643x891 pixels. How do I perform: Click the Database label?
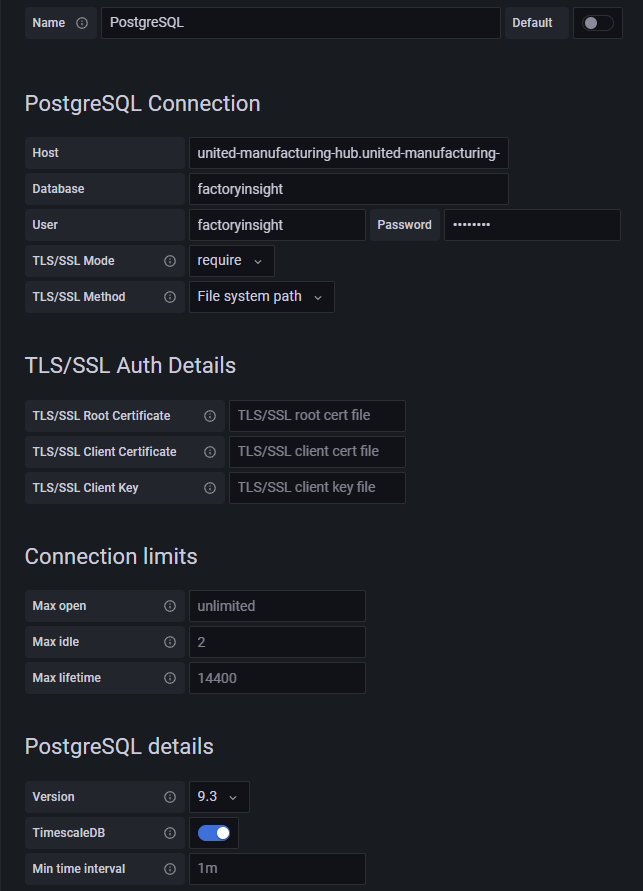[58, 189]
